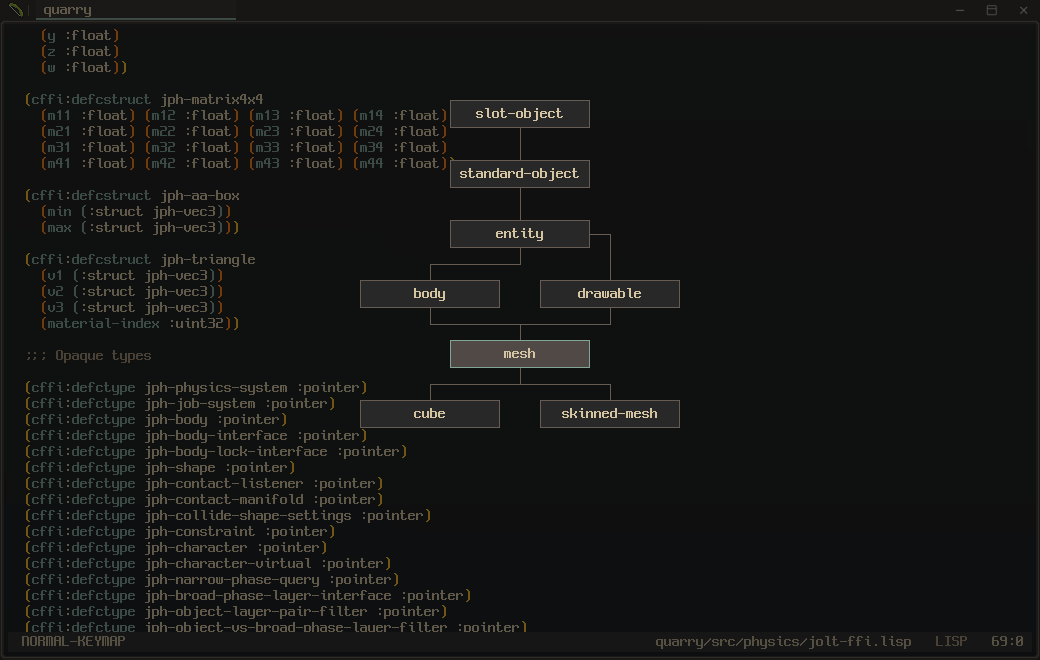
Task: Click the pencil icon in title bar
Action: point(16,10)
